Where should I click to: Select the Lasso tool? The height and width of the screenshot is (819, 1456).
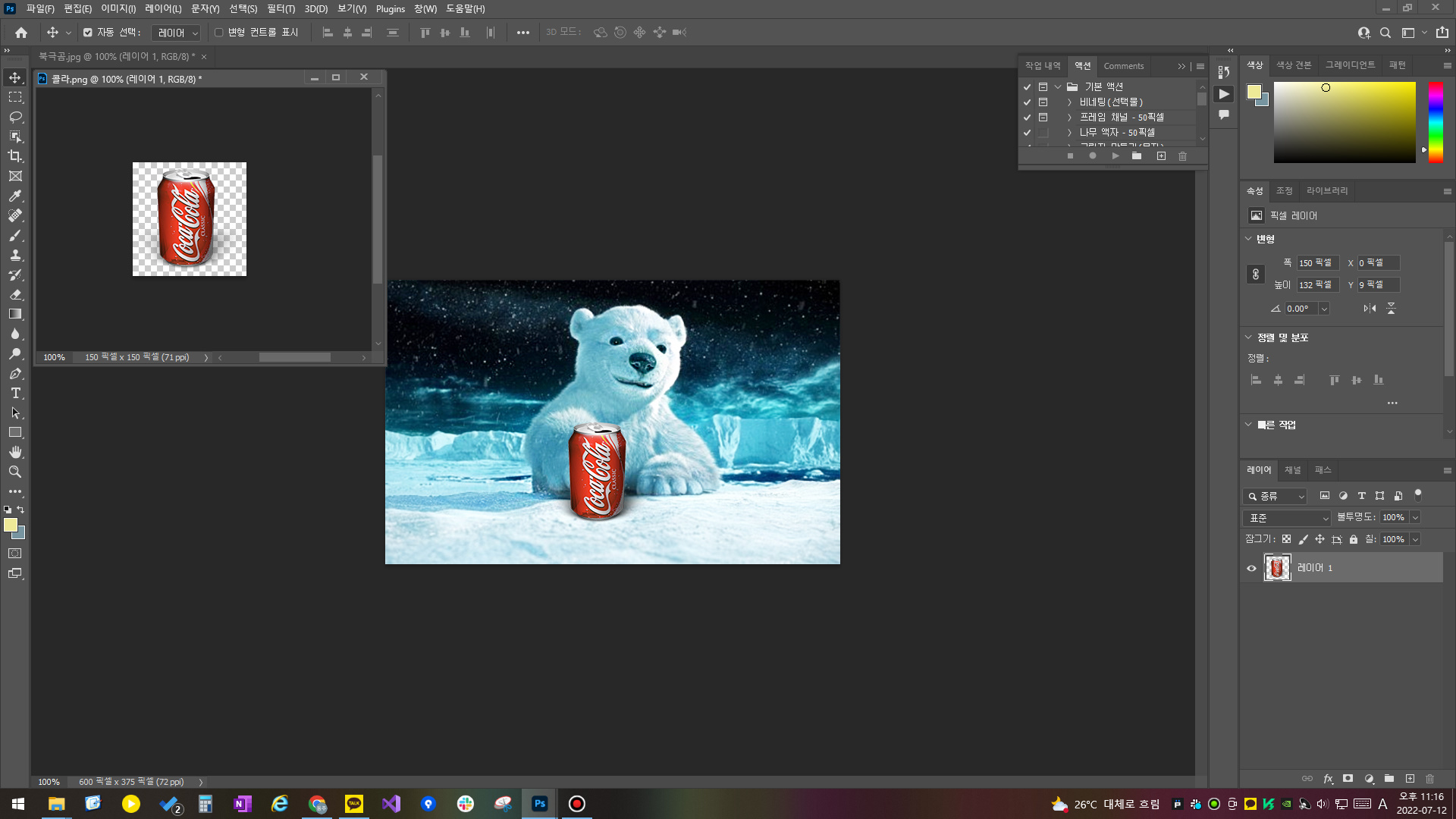[15, 118]
